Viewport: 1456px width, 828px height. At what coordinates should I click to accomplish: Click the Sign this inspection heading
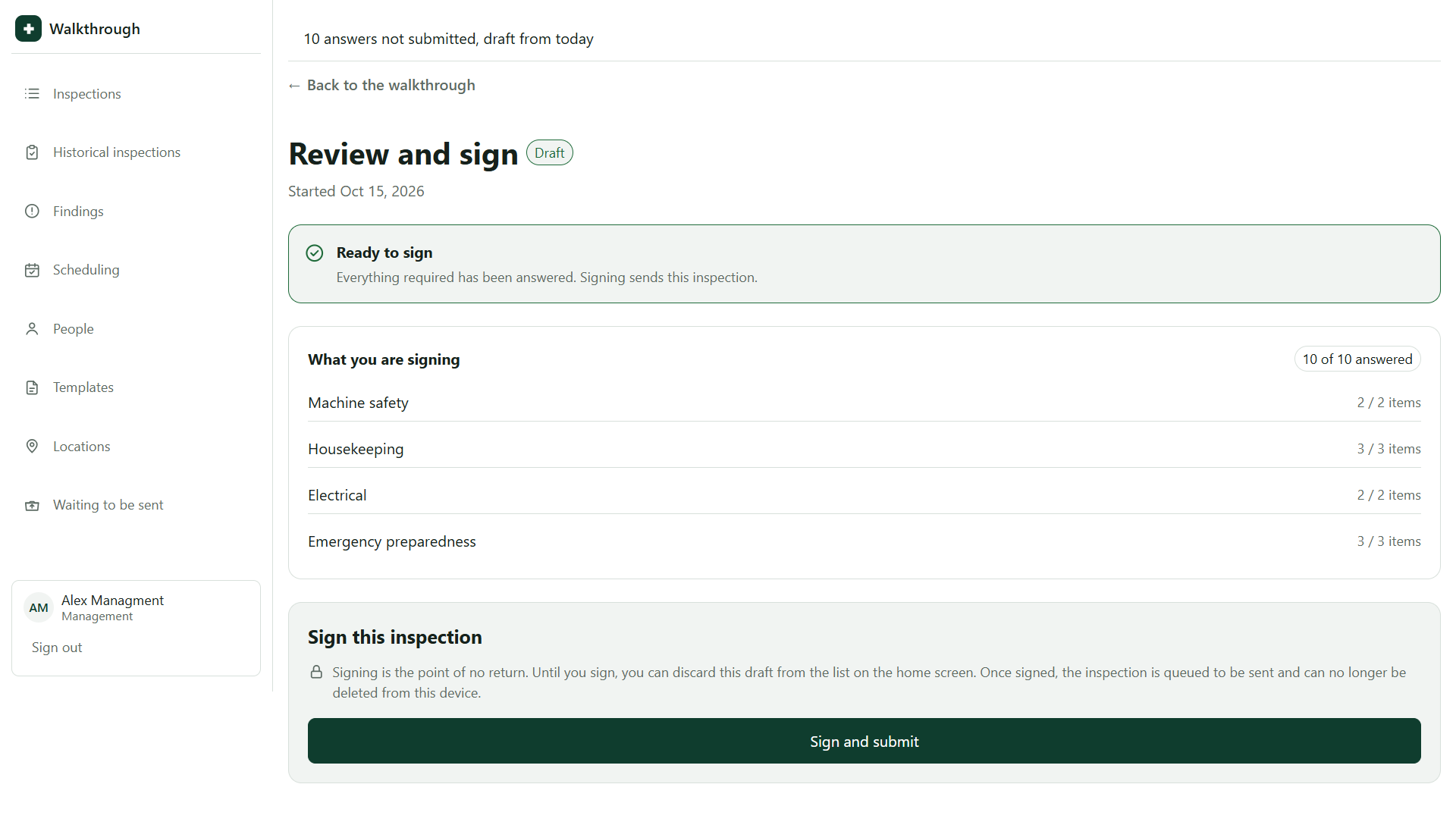(x=395, y=637)
